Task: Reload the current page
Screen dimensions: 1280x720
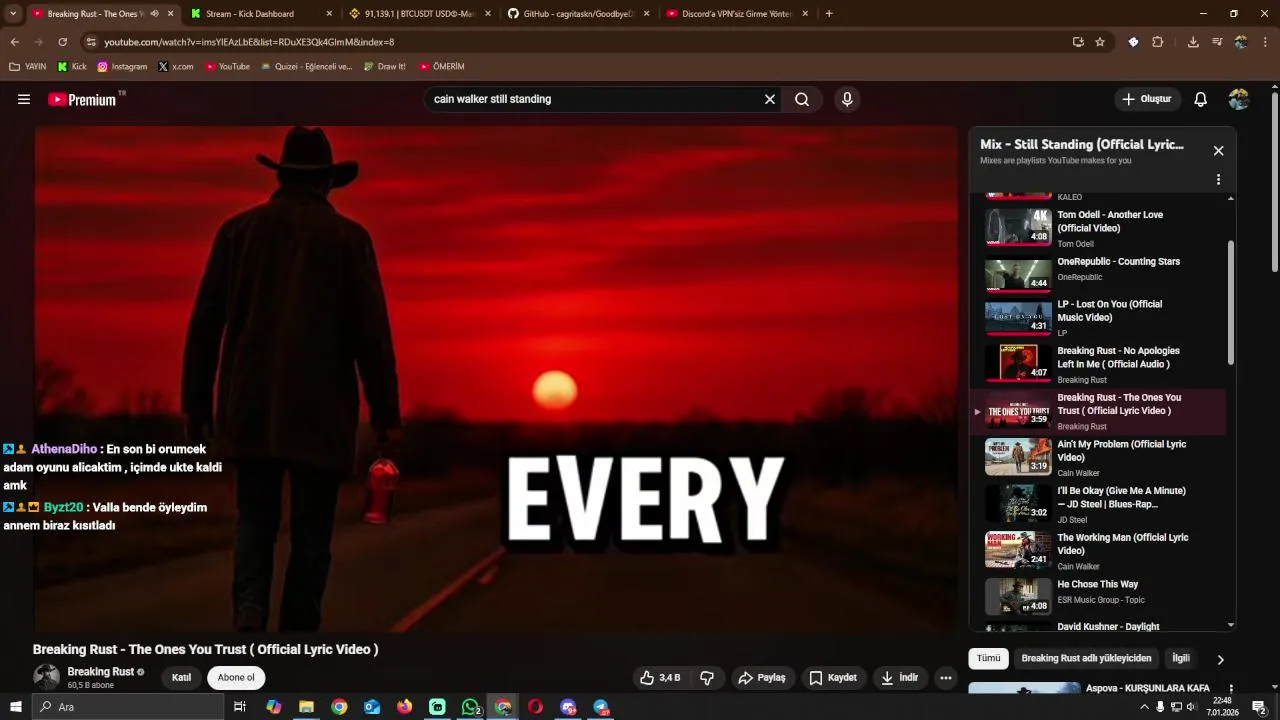Action: click(62, 42)
